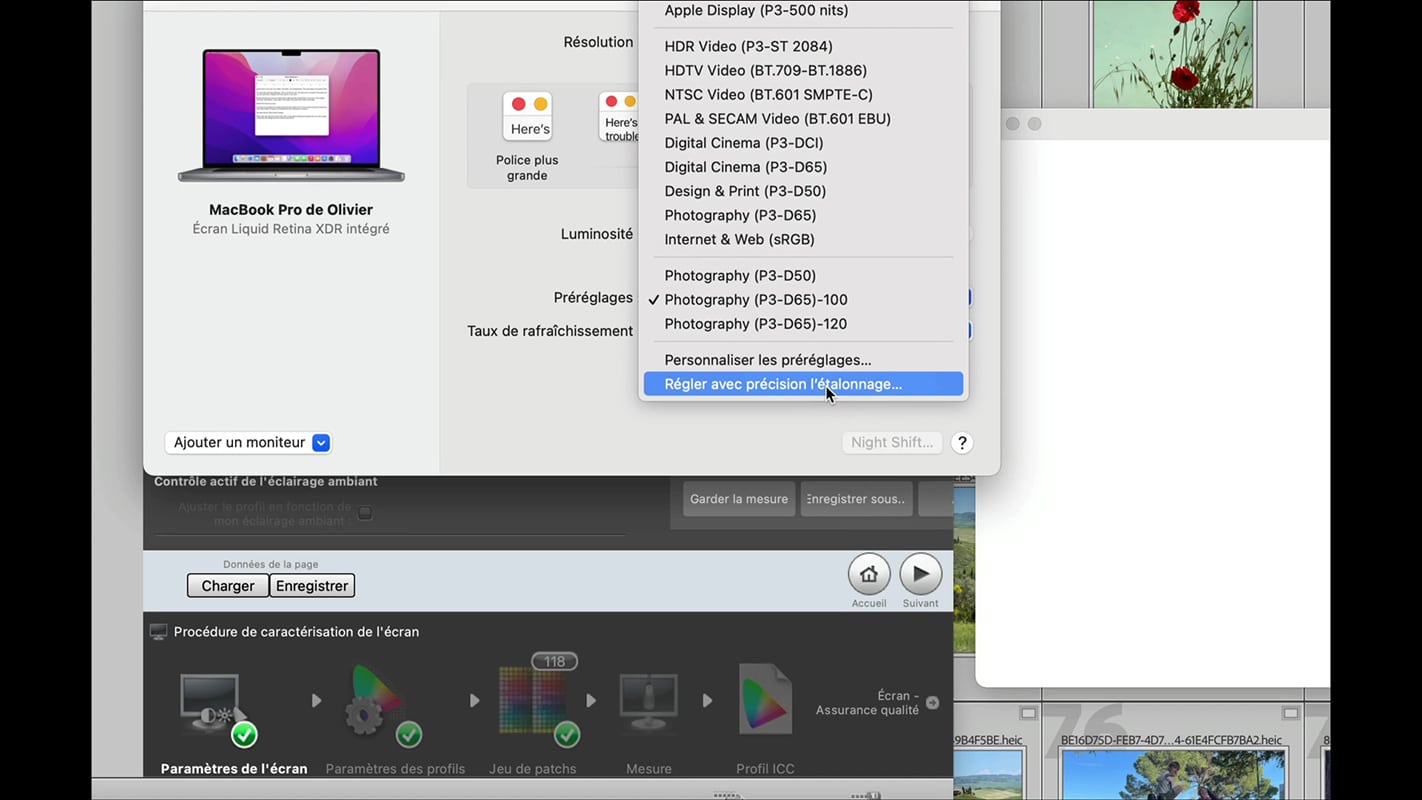Click Garder la mesure button
This screenshot has width=1422, height=800.
[x=739, y=499]
